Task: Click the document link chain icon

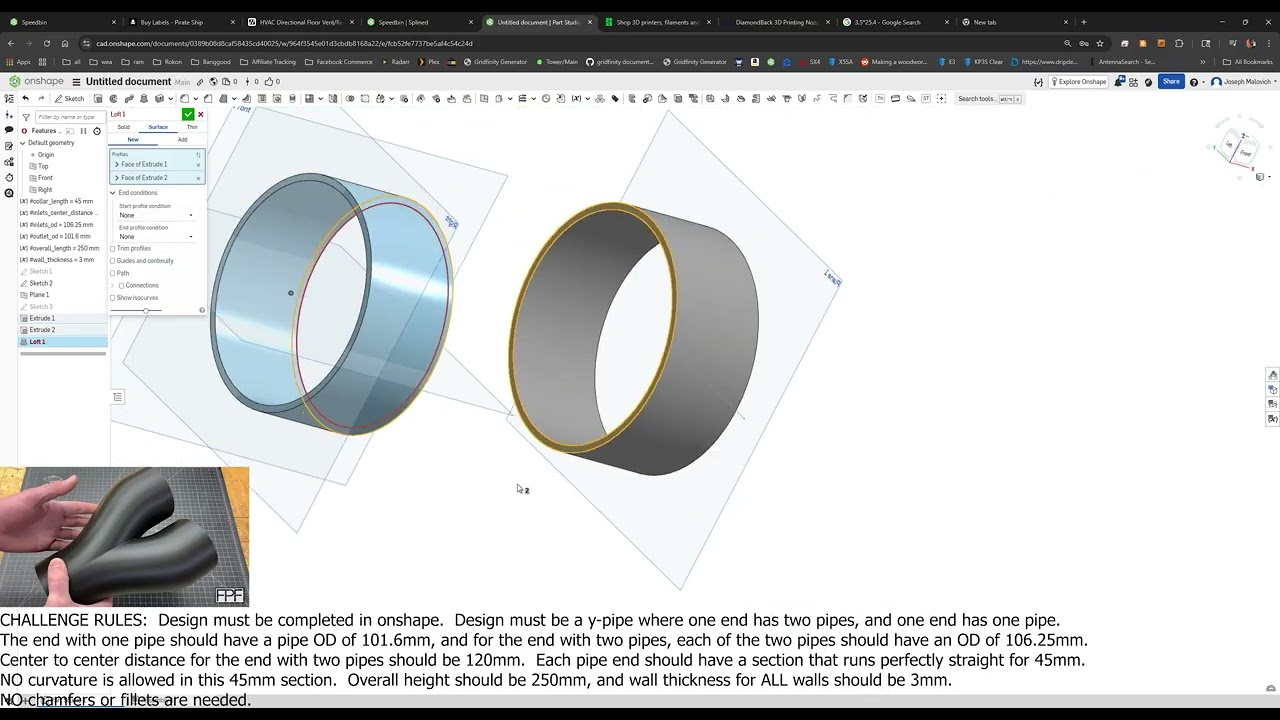Action: tap(200, 82)
